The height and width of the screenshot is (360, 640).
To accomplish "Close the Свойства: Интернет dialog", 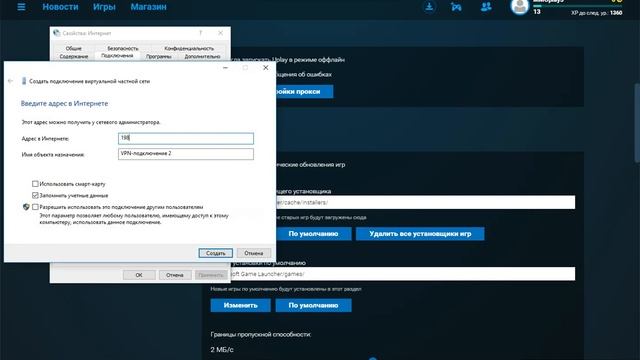I will tap(220, 33).
